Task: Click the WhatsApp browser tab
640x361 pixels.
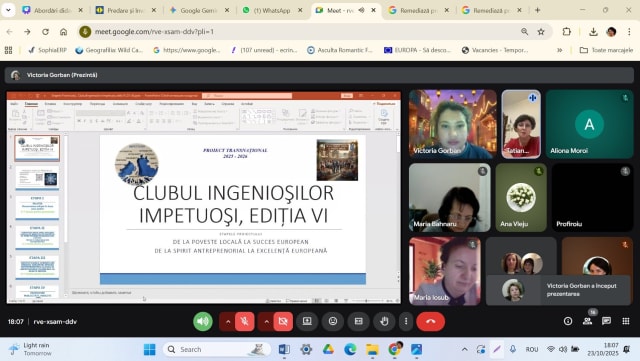Action: [x=272, y=10]
